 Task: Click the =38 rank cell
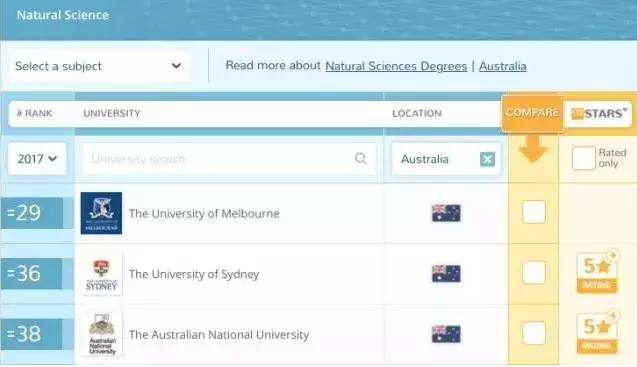(x=32, y=334)
